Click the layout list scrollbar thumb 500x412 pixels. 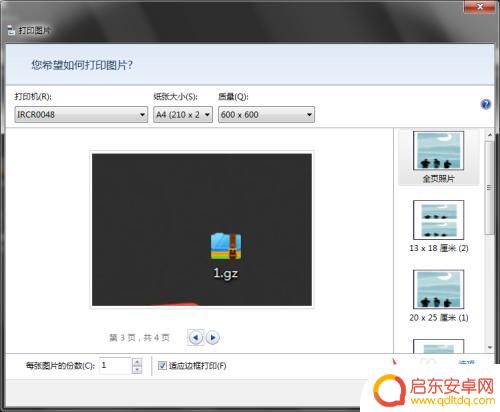point(490,188)
